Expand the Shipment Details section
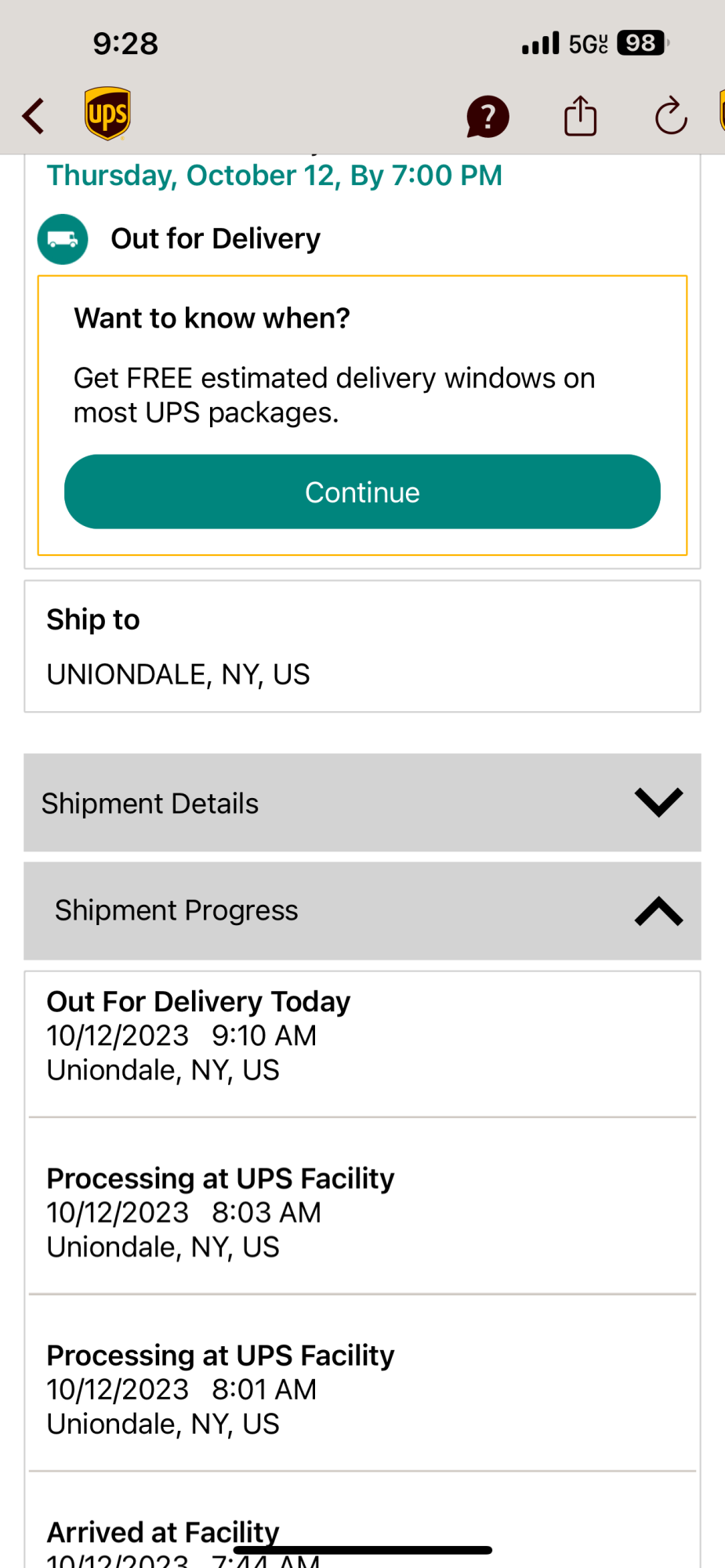 coord(362,803)
